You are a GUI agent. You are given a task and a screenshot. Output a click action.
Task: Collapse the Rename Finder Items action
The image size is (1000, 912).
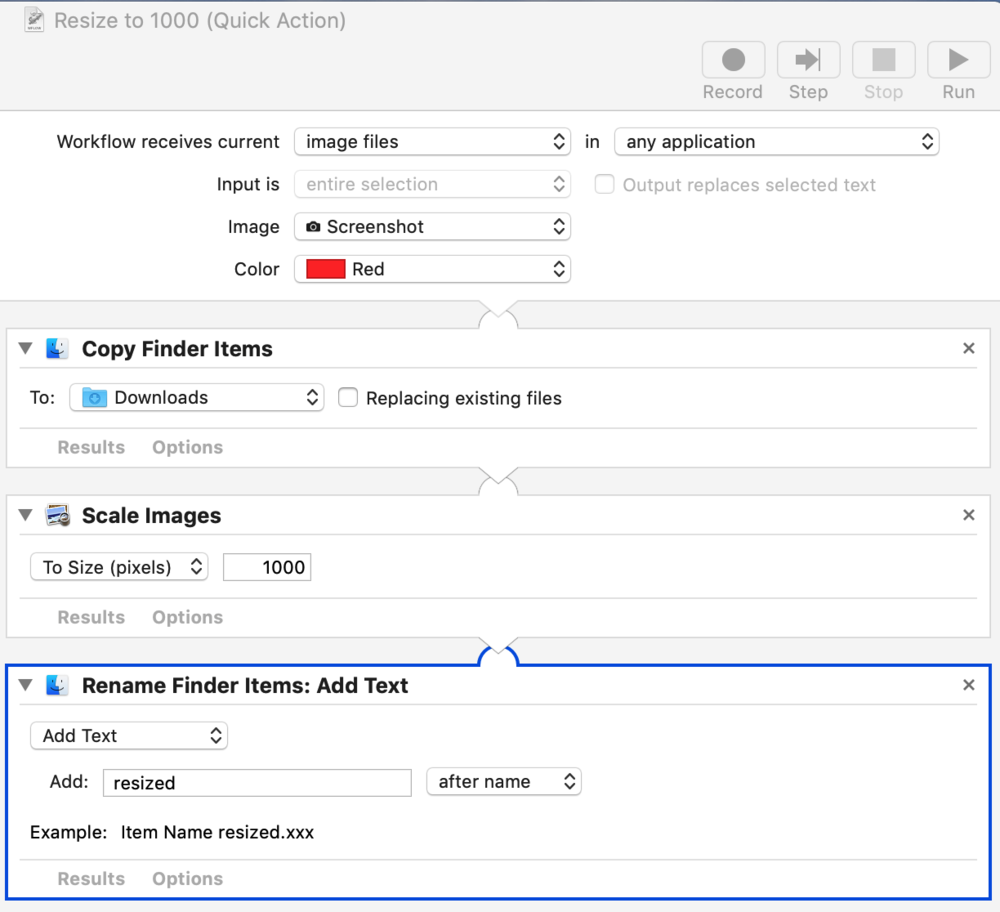[26, 685]
